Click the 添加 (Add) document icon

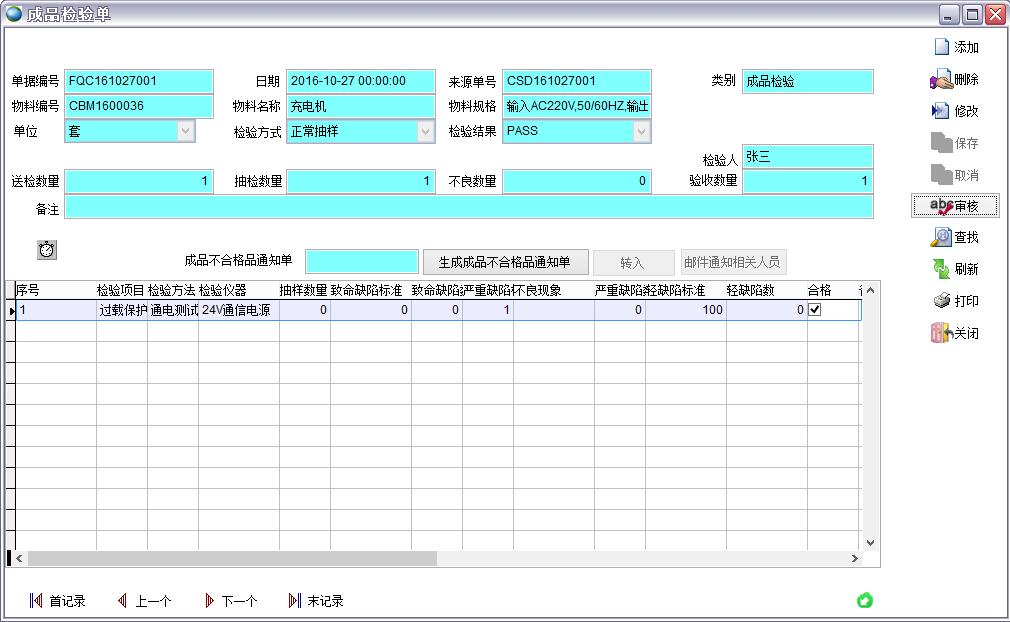(x=941, y=47)
